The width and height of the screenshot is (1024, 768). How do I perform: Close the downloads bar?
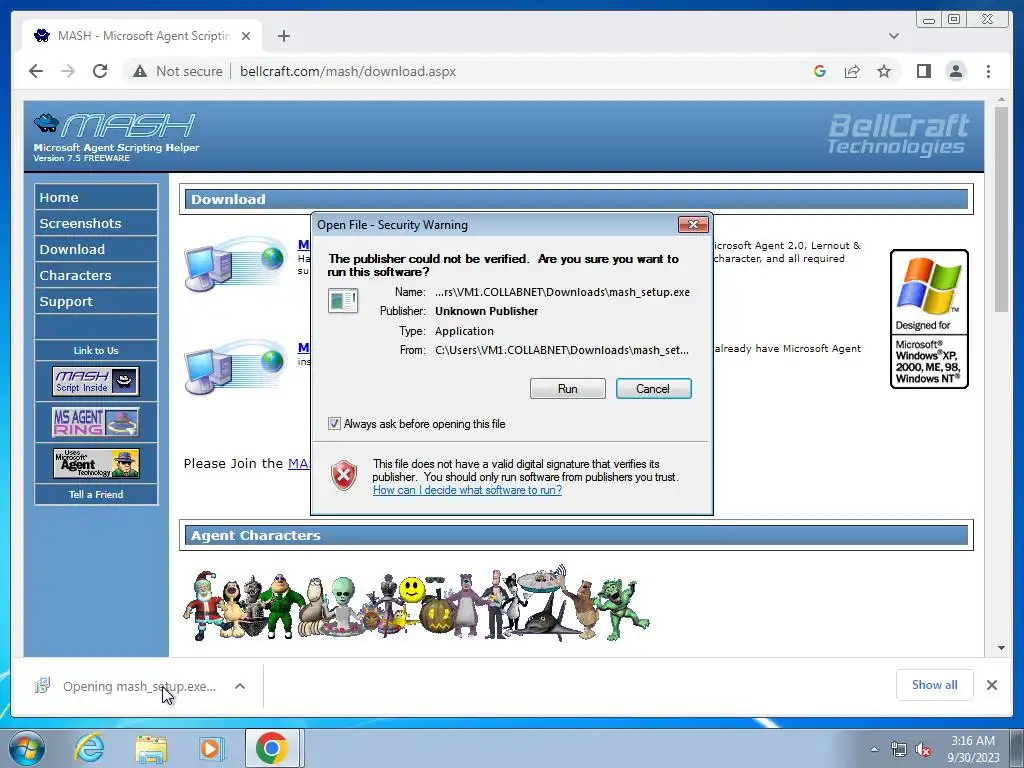point(991,685)
